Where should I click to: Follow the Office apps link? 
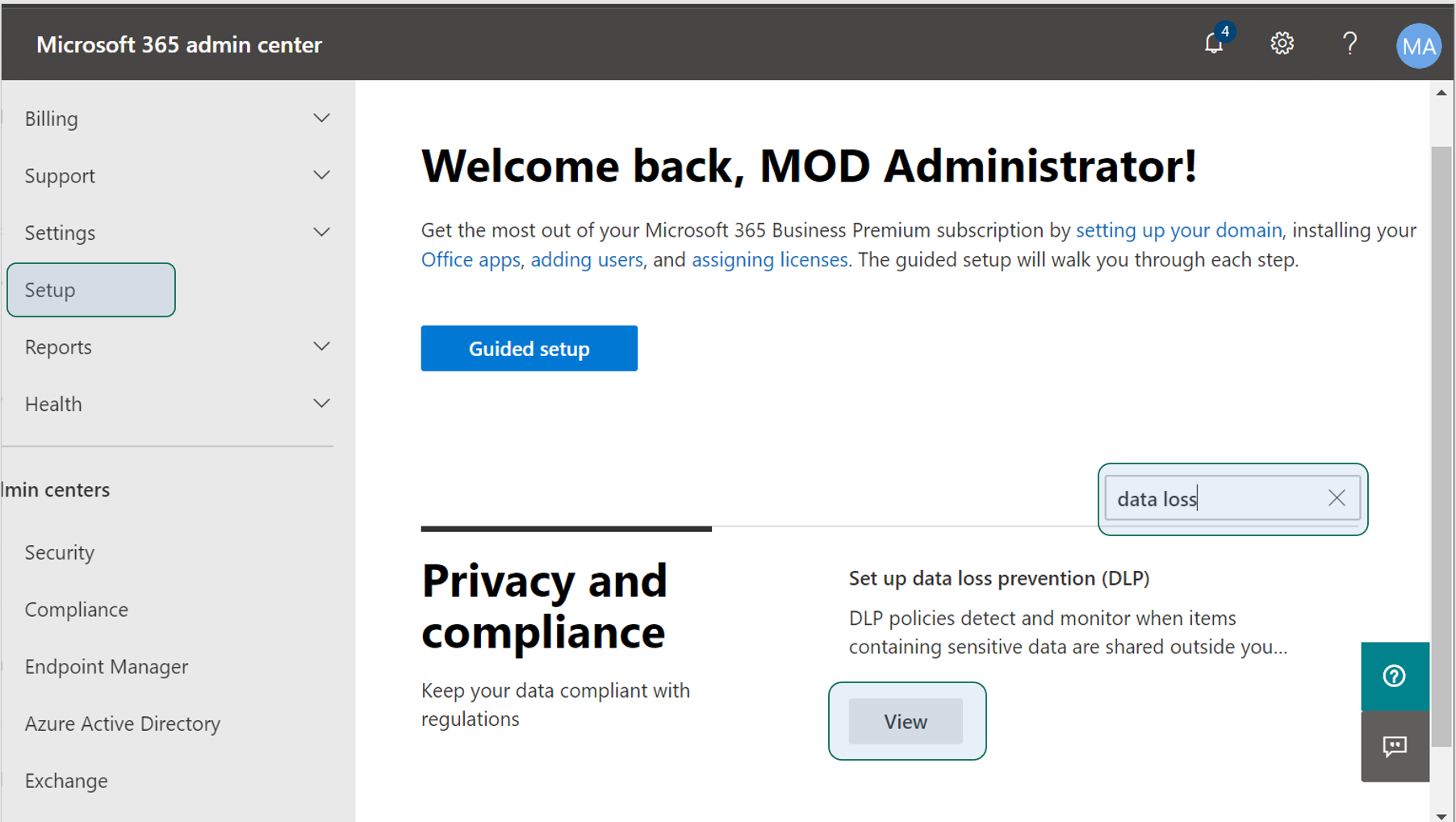(x=471, y=260)
